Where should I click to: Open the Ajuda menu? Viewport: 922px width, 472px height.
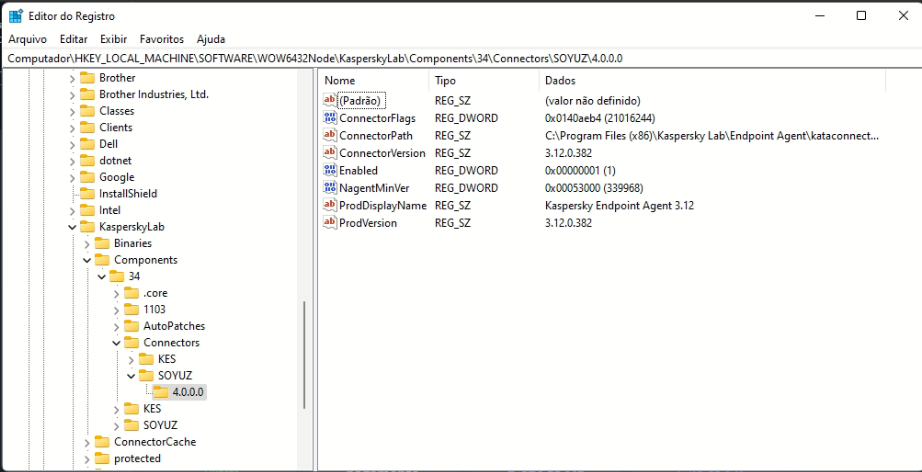(211, 39)
